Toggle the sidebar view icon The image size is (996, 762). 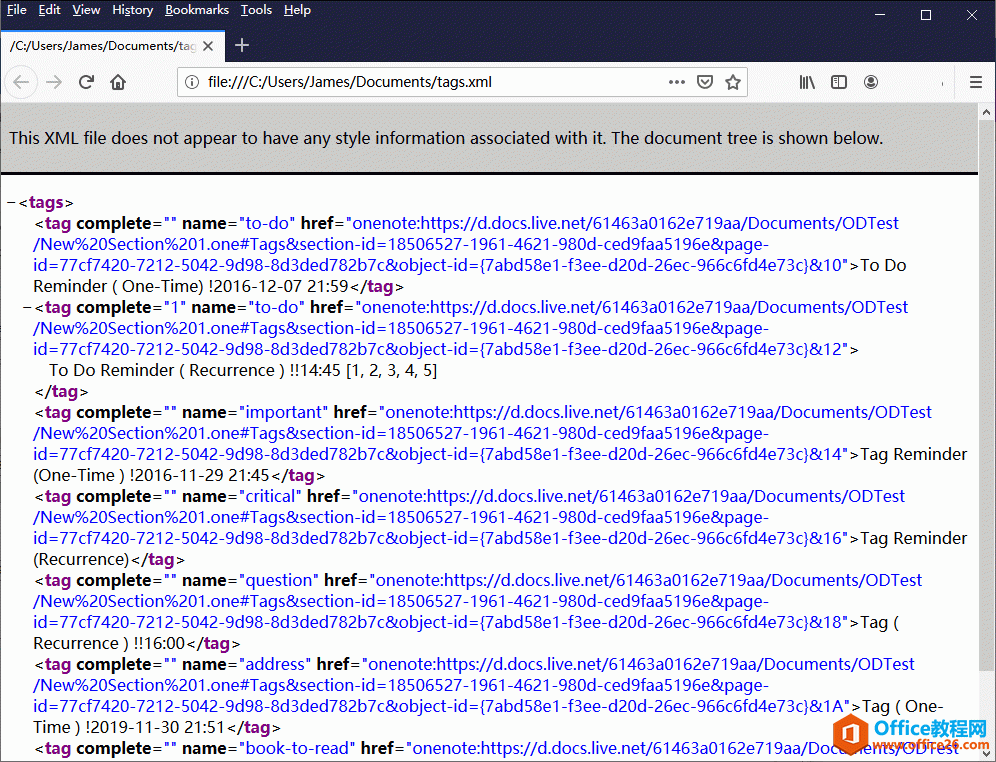pyautogui.click(x=838, y=82)
